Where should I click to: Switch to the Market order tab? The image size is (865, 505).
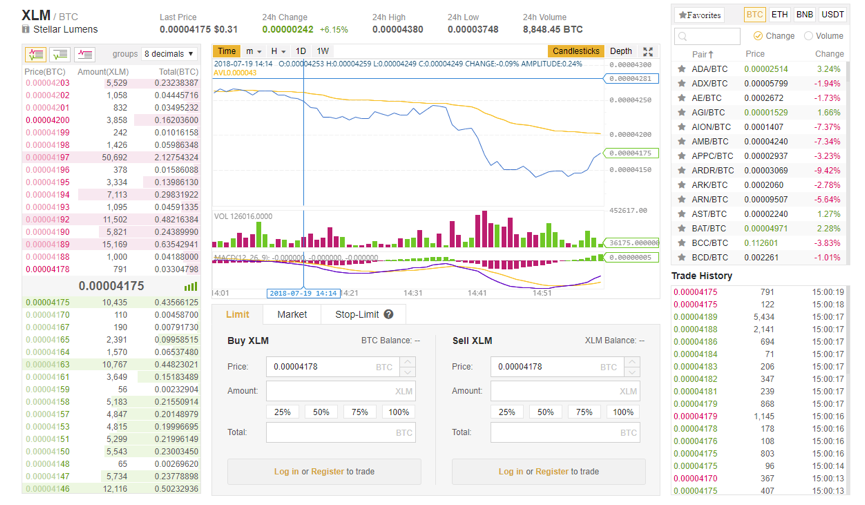(x=292, y=315)
